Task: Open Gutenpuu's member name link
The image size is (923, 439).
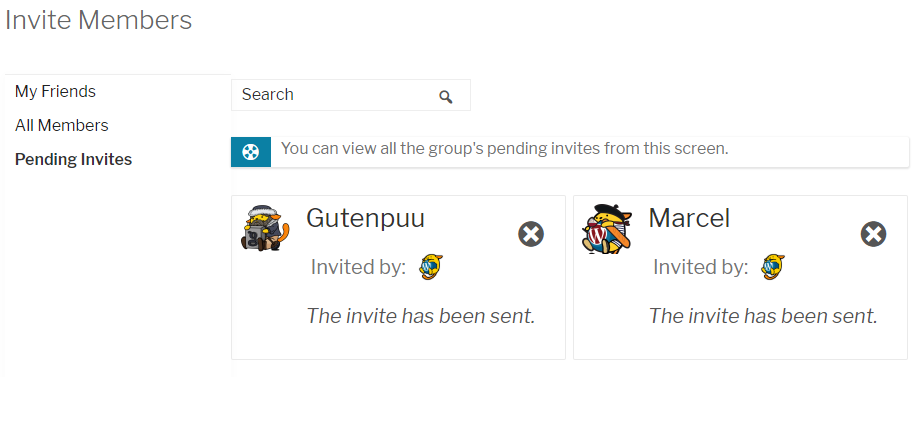Action: pyautogui.click(x=366, y=218)
